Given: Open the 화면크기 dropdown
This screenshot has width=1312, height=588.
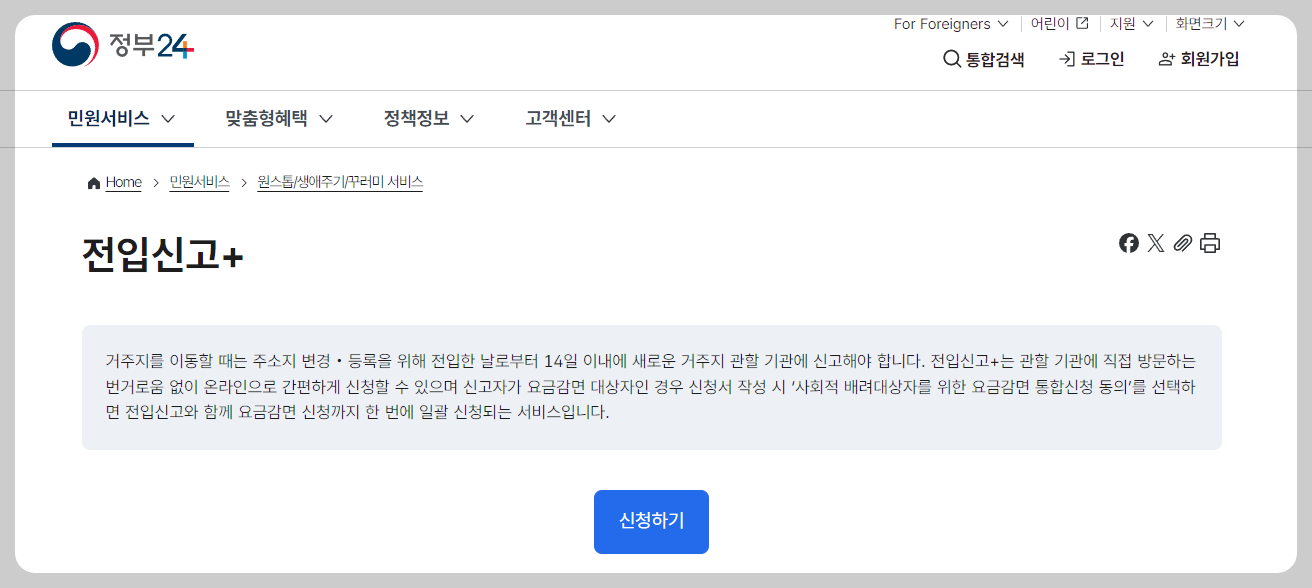Looking at the screenshot, I should tap(1240, 23).
